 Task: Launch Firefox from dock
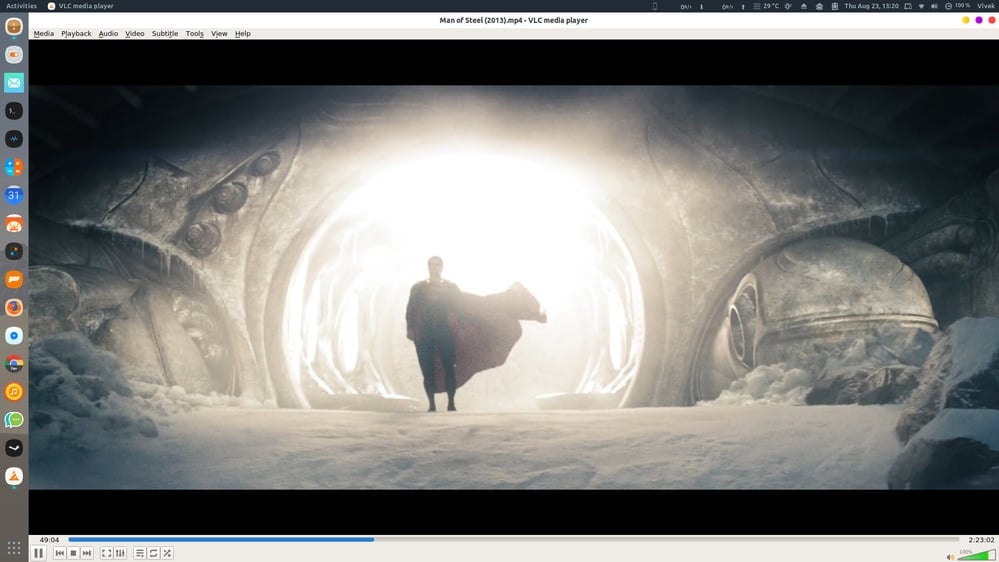pos(14,307)
